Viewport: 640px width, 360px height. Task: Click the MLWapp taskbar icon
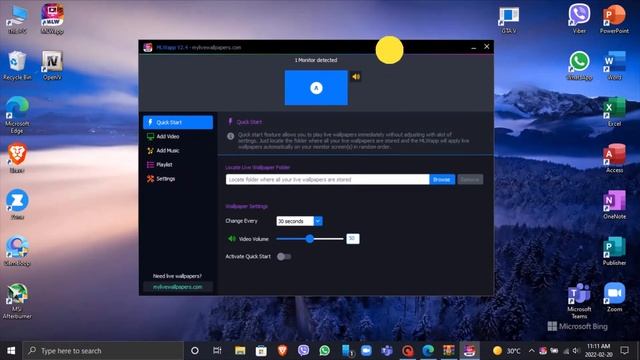click(x=469, y=351)
